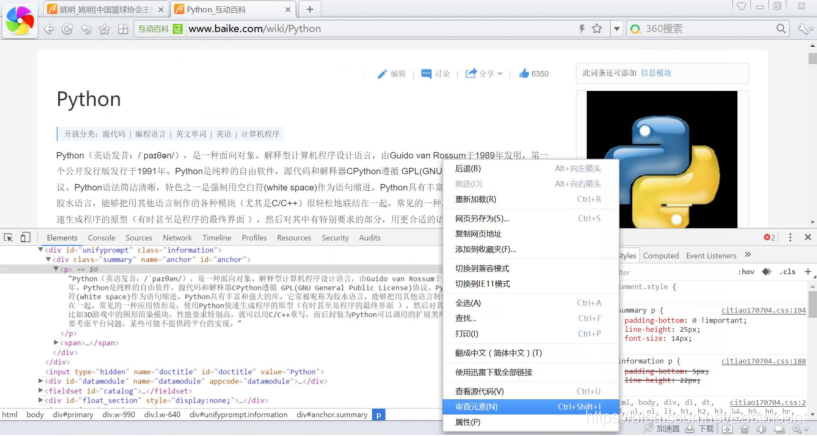Choose 后退(B) from context menu
This screenshot has height=436, width=817.
click(530, 168)
